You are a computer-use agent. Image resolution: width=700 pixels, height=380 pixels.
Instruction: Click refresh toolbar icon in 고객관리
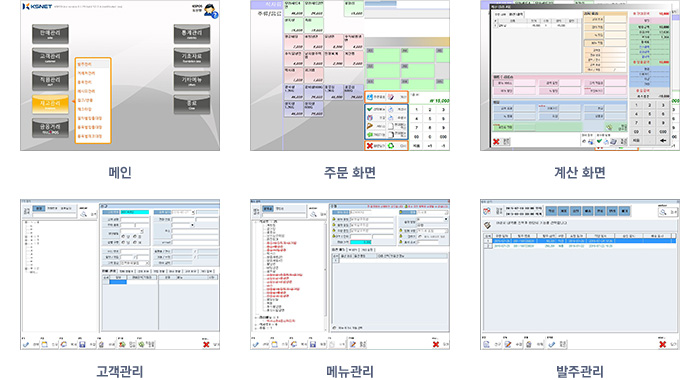click(x=63, y=344)
